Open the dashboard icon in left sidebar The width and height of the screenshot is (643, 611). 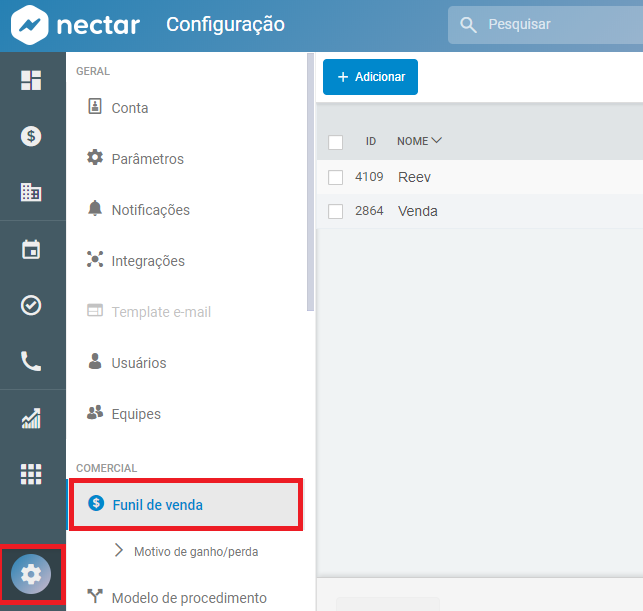(31, 81)
